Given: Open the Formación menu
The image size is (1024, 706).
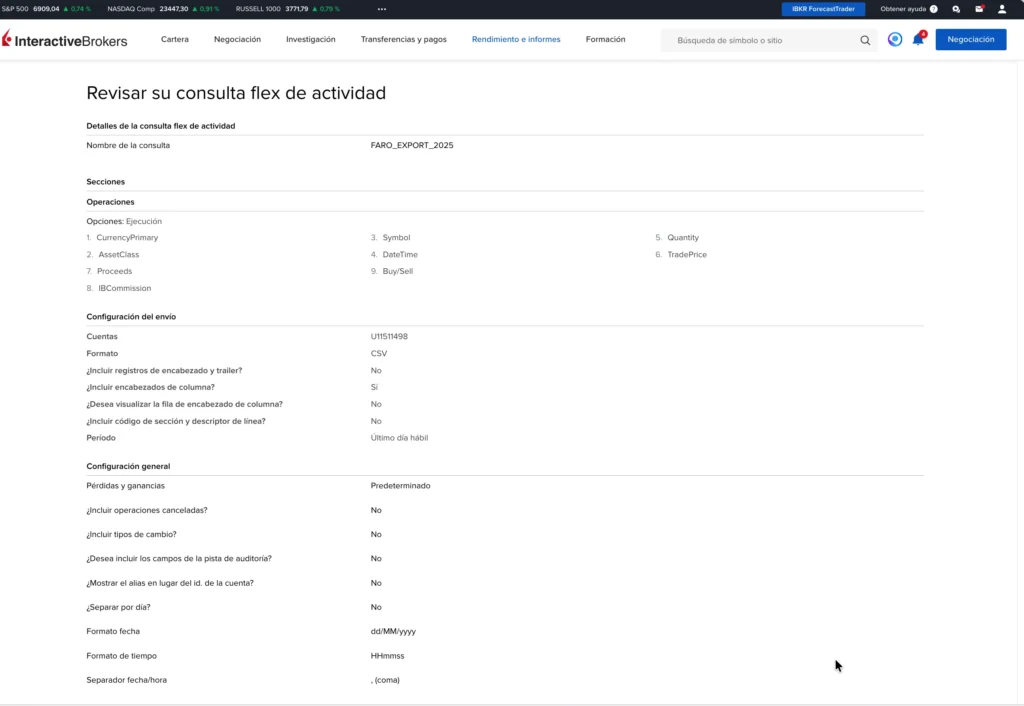Looking at the screenshot, I should click(605, 40).
